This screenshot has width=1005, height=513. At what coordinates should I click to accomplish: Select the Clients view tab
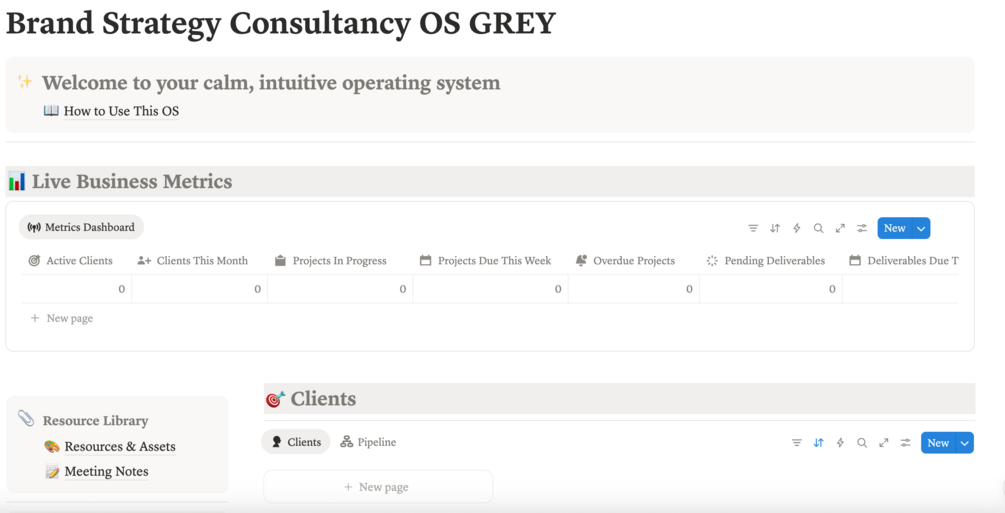point(296,442)
